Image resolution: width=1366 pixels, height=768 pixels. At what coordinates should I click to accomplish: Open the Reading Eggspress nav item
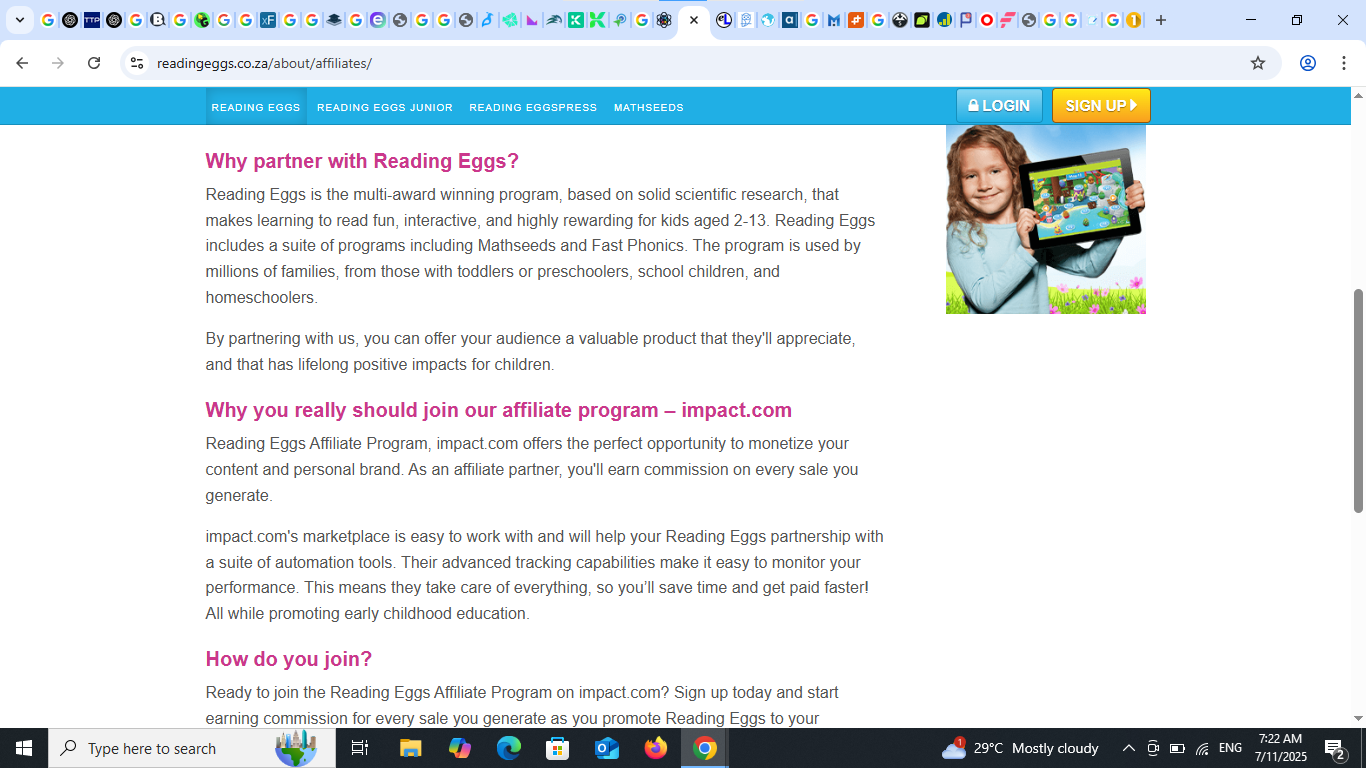pos(533,107)
